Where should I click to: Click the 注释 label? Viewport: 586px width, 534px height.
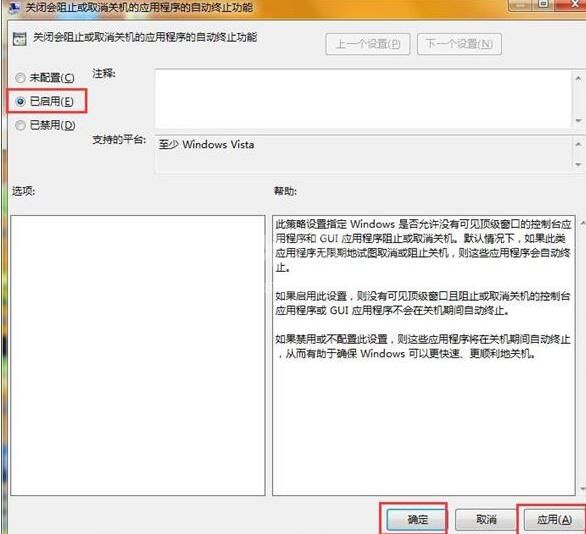(x=104, y=73)
